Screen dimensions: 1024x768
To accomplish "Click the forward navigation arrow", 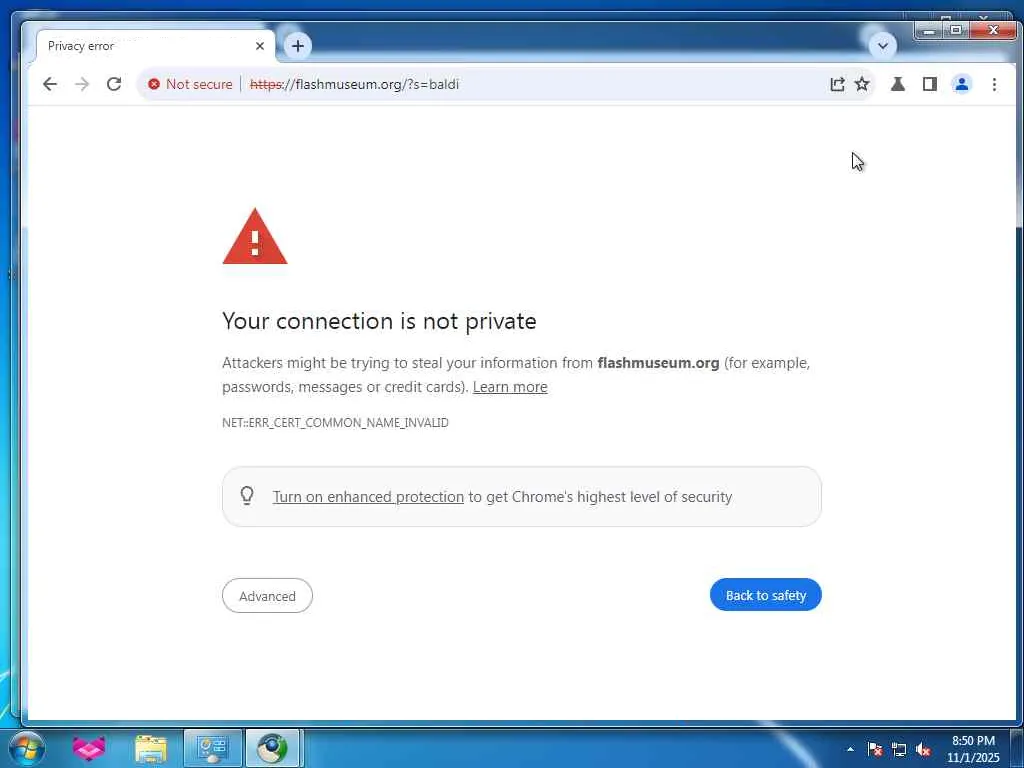I will click(x=82, y=84).
